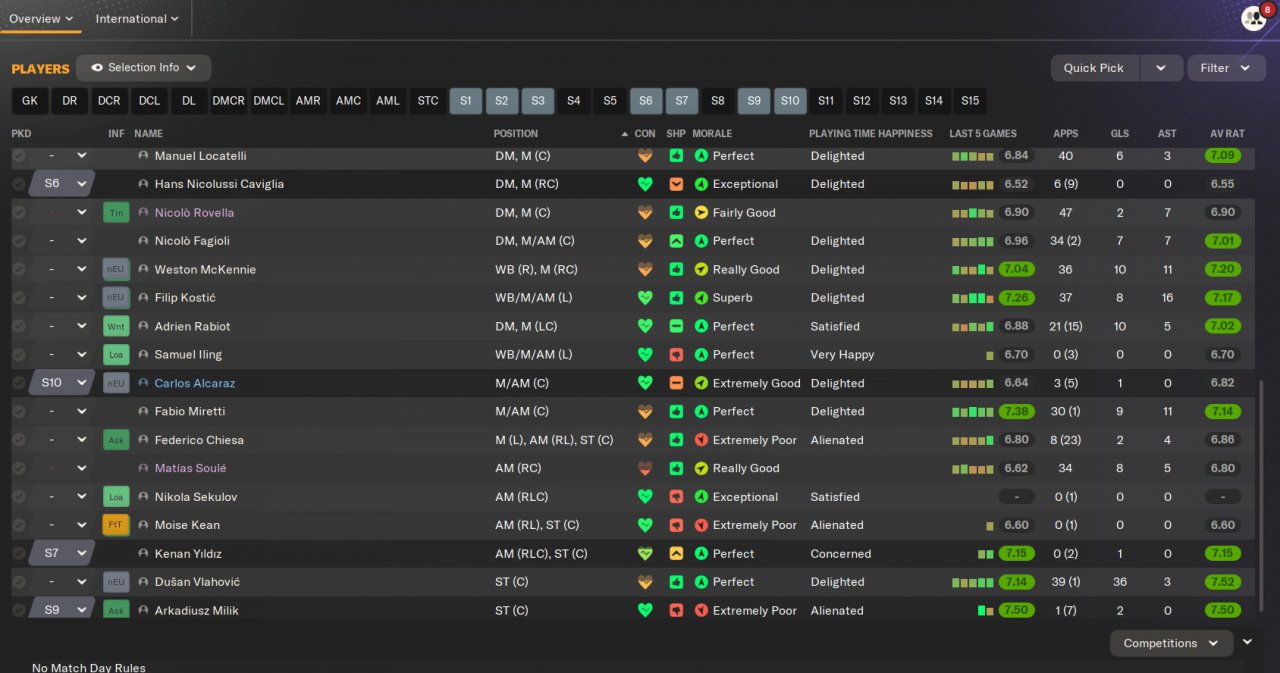Click Federico Chiesa's morale icon
The height and width of the screenshot is (673, 1280).
click(701, 440)
